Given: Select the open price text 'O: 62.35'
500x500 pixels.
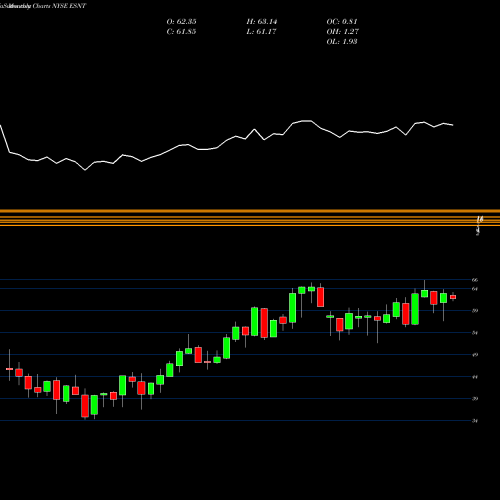Looking at the screenshot, I should [181, 22].
